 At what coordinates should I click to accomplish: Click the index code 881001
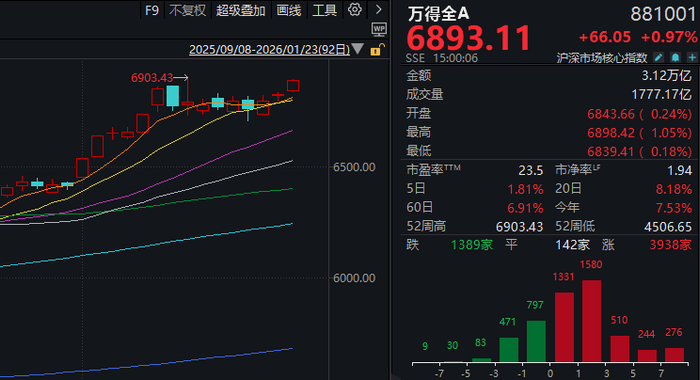coord(663,14)
